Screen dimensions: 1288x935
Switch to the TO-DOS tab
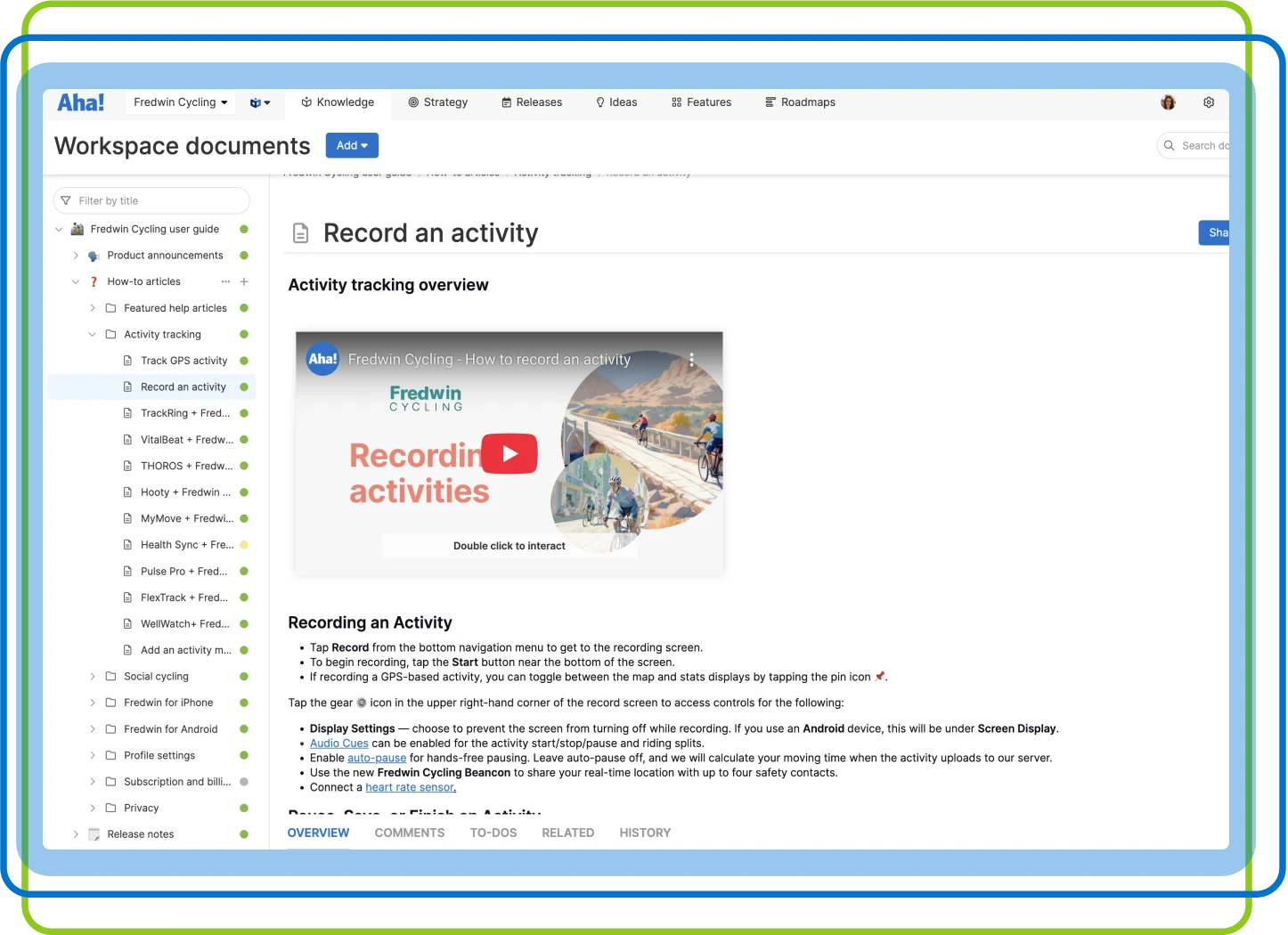click(x=493, y=833)
